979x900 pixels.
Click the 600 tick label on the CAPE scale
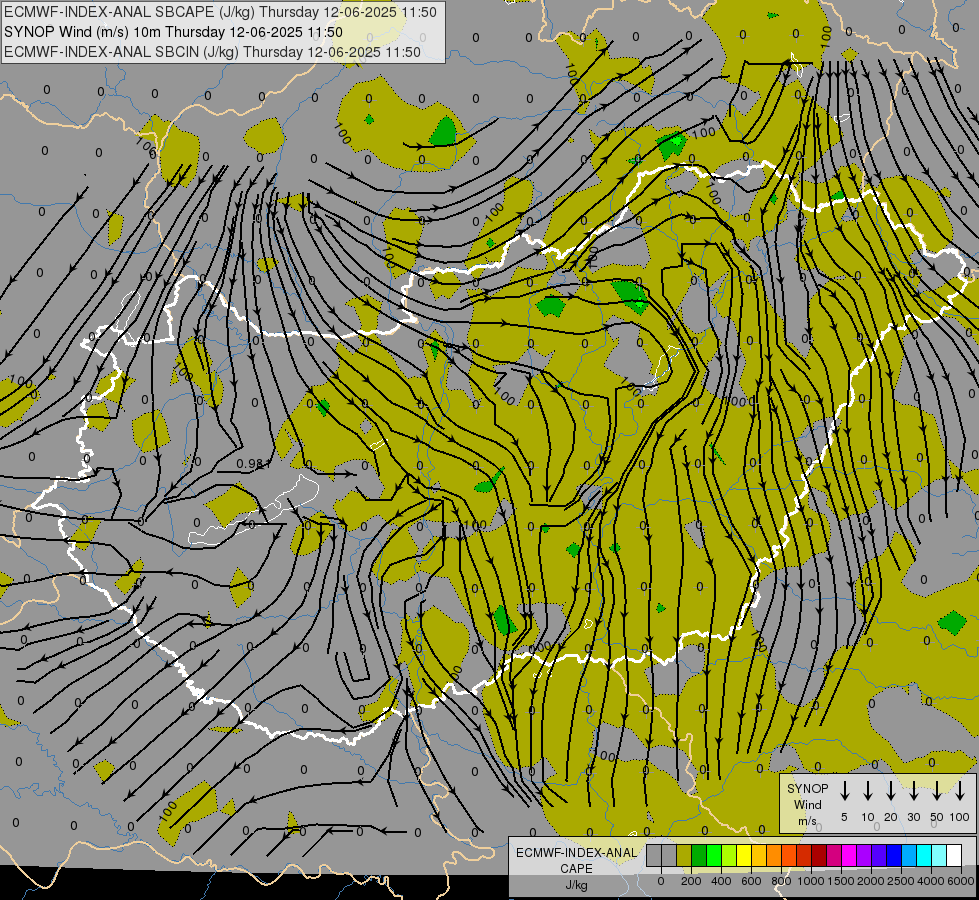pyautogui.click(x=751, y=881)
